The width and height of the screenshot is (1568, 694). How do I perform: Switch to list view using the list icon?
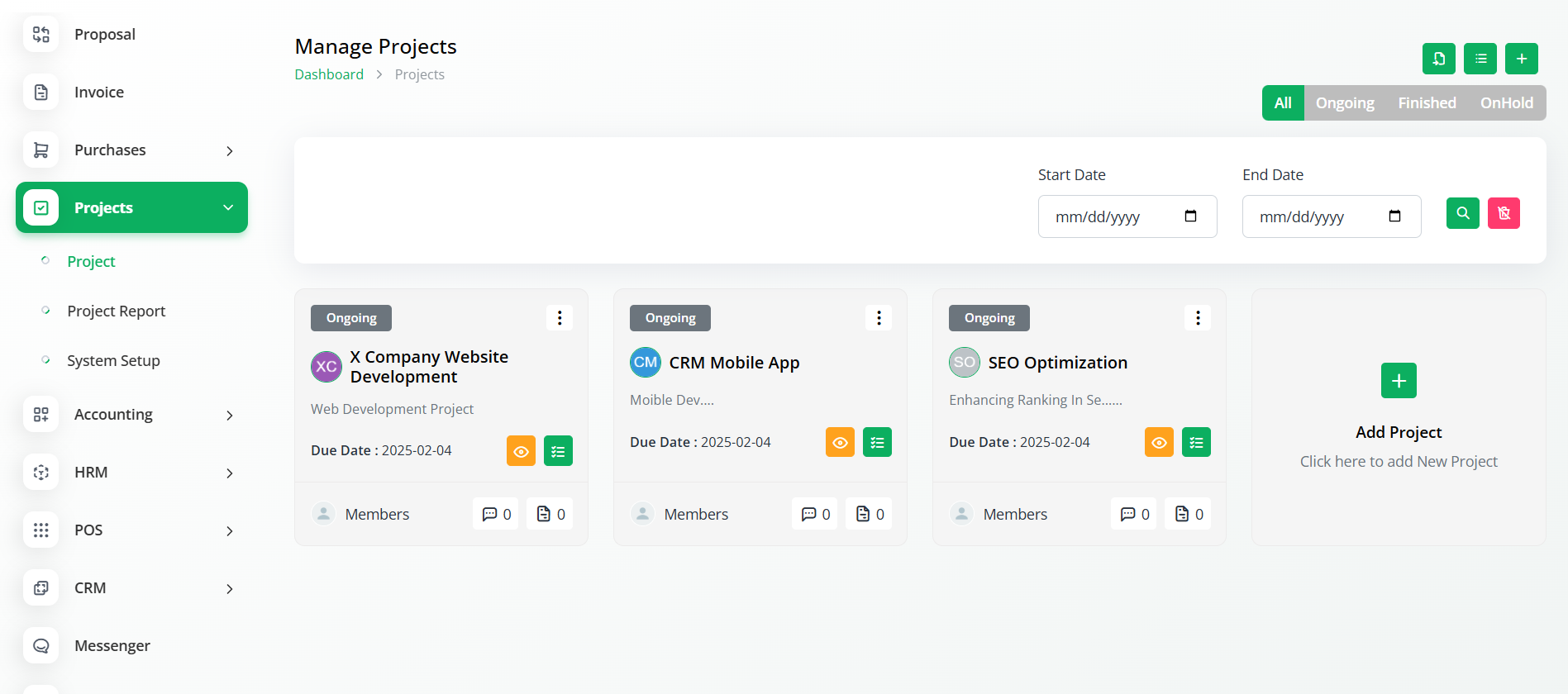pos(1480,59)
